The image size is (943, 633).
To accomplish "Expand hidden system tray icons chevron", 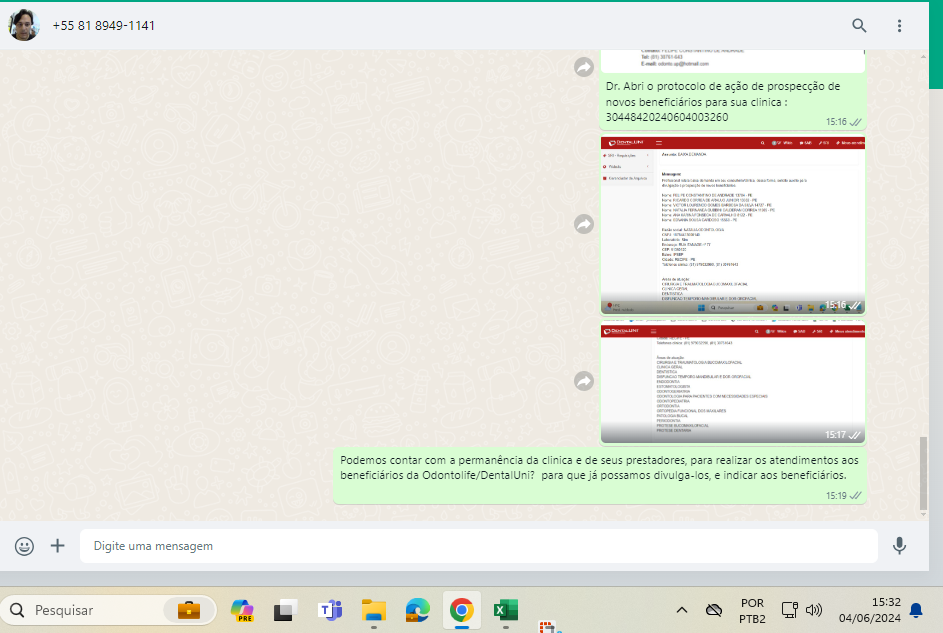I will tap(682, 610).
